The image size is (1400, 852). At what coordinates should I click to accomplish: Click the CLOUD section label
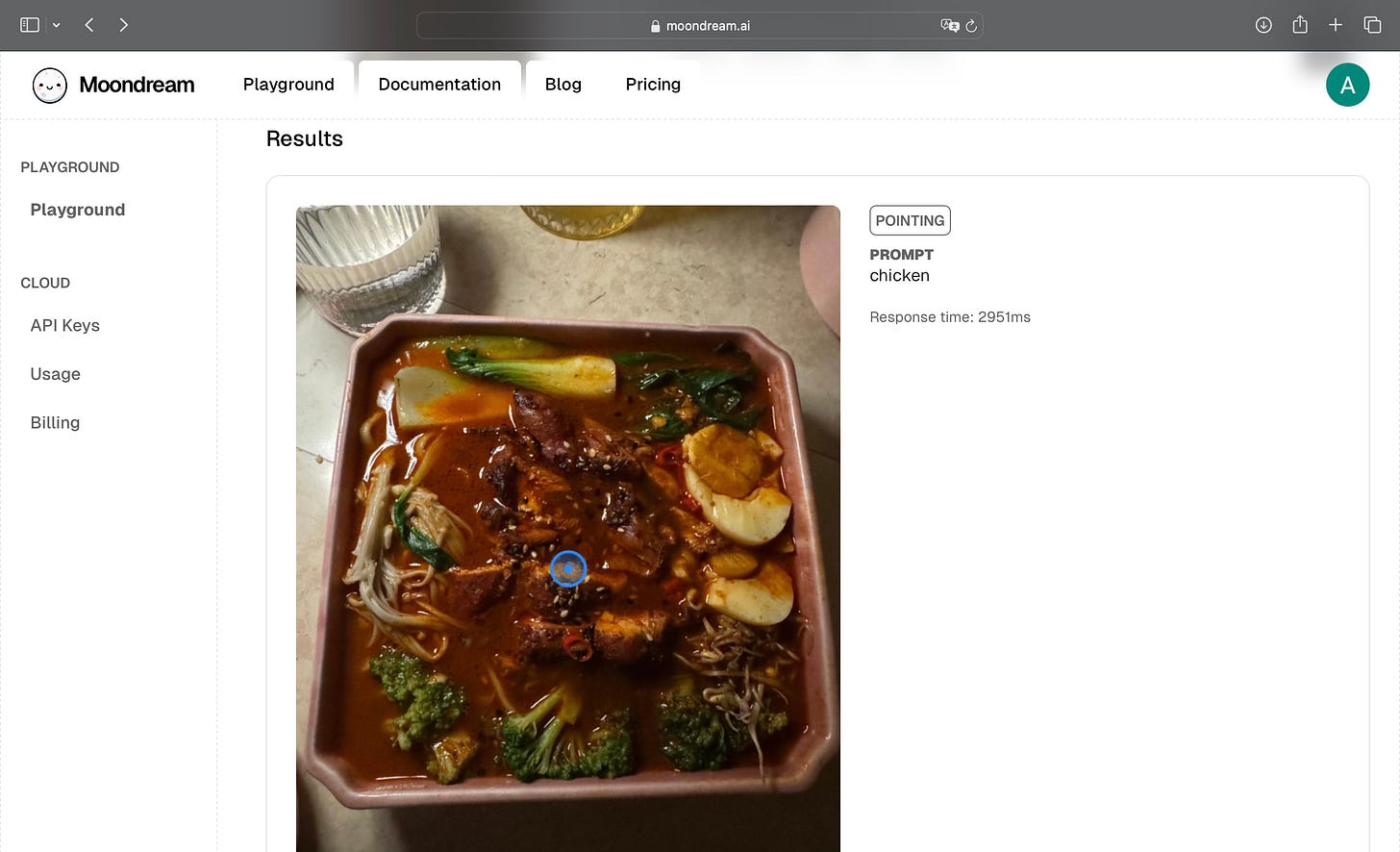tap(45, 283)
